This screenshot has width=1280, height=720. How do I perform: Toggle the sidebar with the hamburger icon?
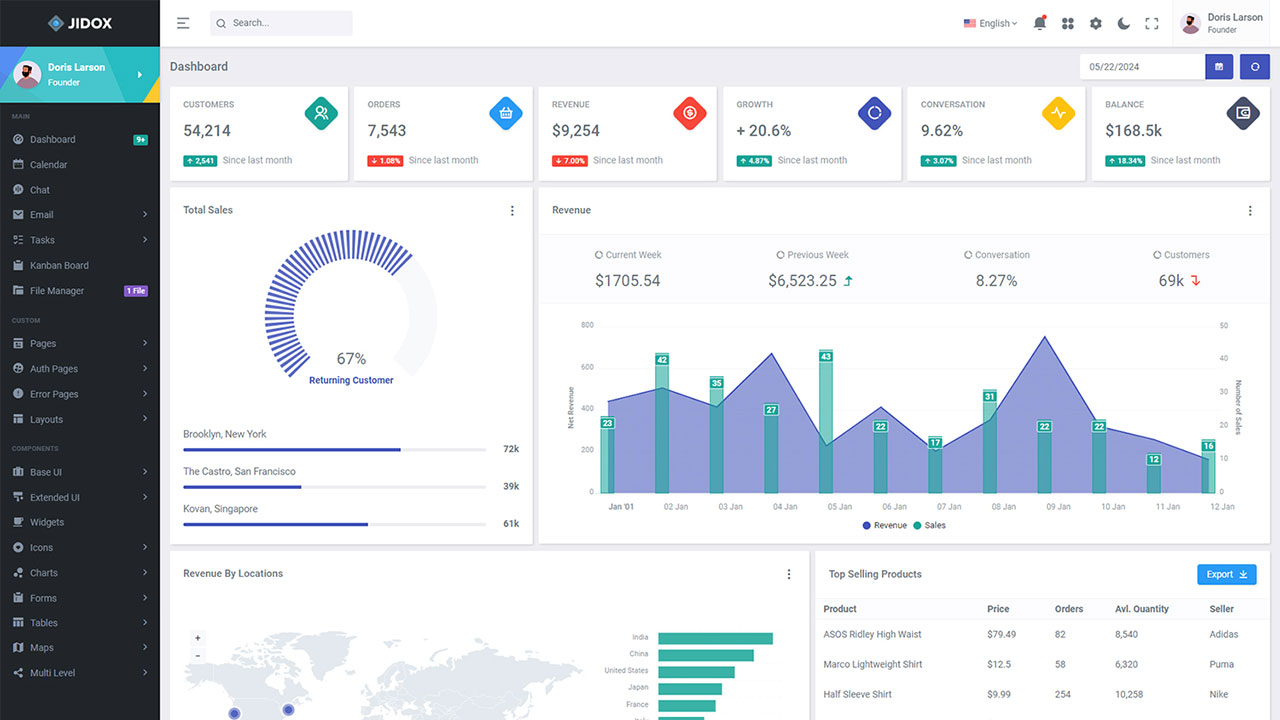click(182, 22)
